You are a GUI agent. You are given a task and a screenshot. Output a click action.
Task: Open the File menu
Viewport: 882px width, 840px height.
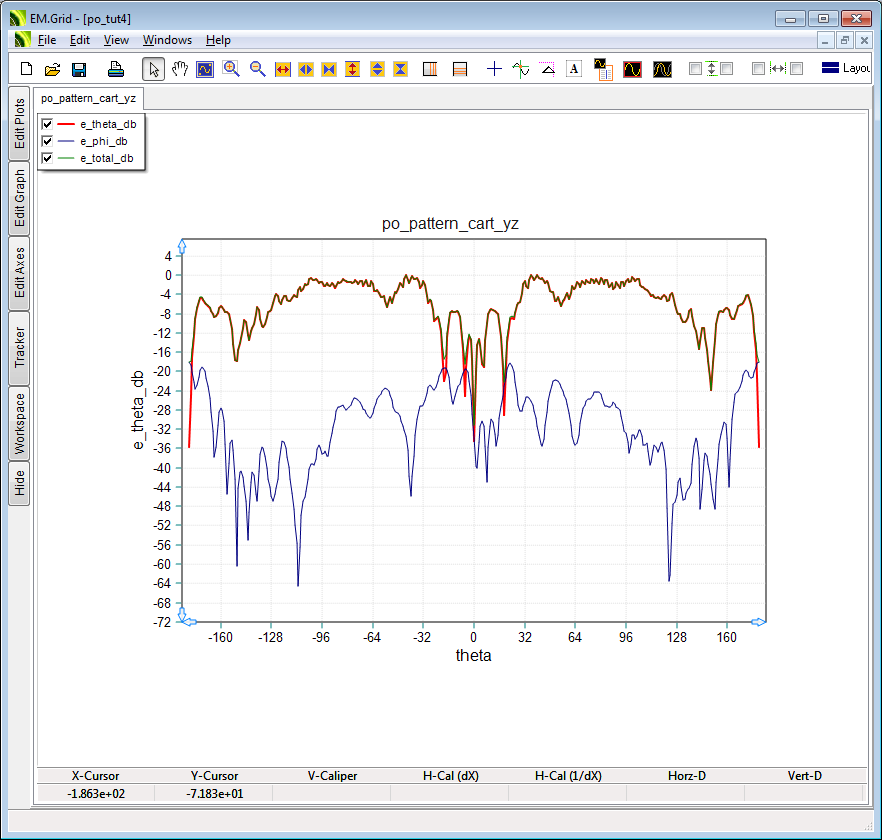(x=47, y=40)
